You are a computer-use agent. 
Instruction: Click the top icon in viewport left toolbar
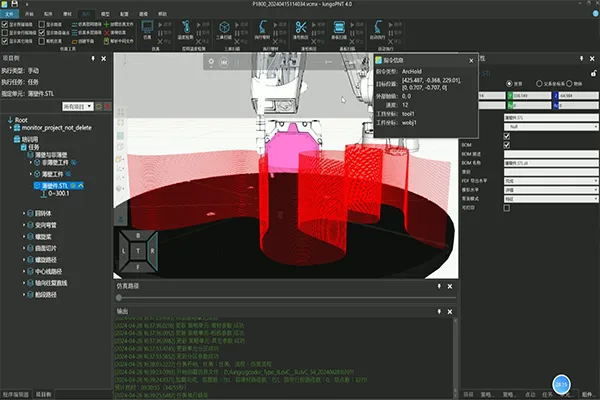coord(121,112)
